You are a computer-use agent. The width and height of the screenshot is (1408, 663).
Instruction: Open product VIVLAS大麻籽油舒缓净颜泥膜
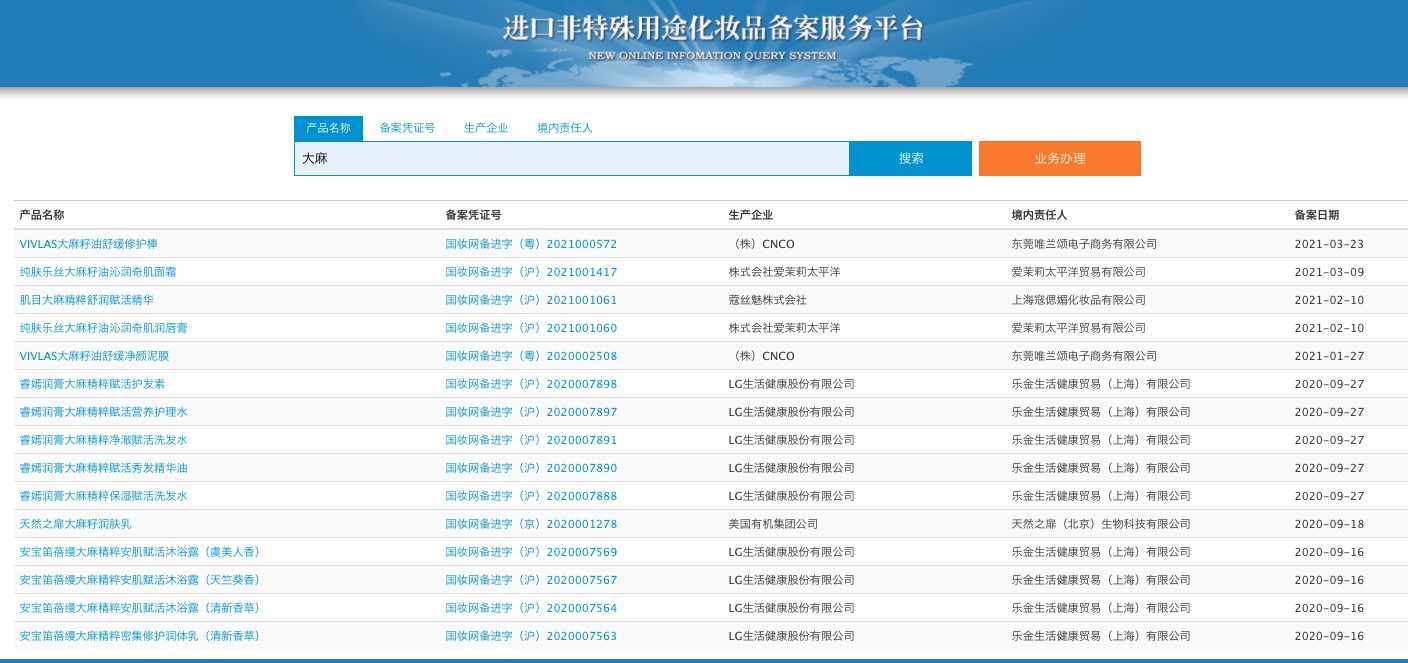pyautogui.click(x=94, y=356)
